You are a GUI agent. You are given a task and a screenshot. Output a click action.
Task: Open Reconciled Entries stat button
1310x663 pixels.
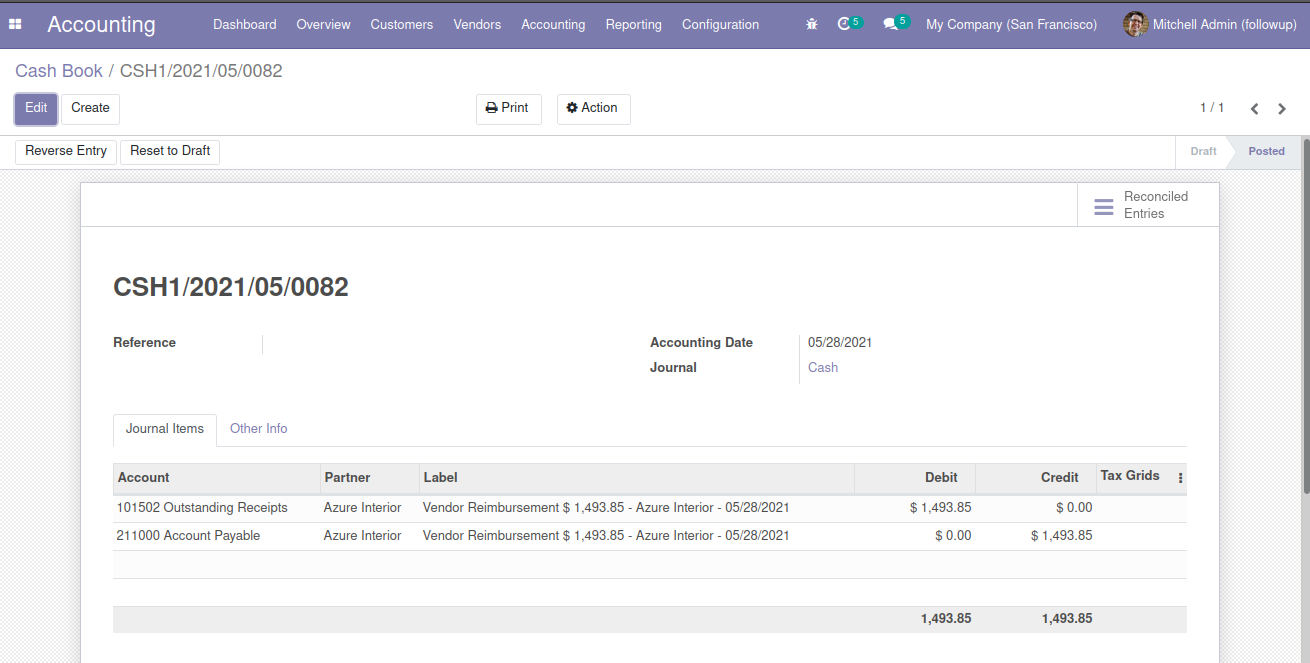pyautogui.click(x=1148, y=205)
